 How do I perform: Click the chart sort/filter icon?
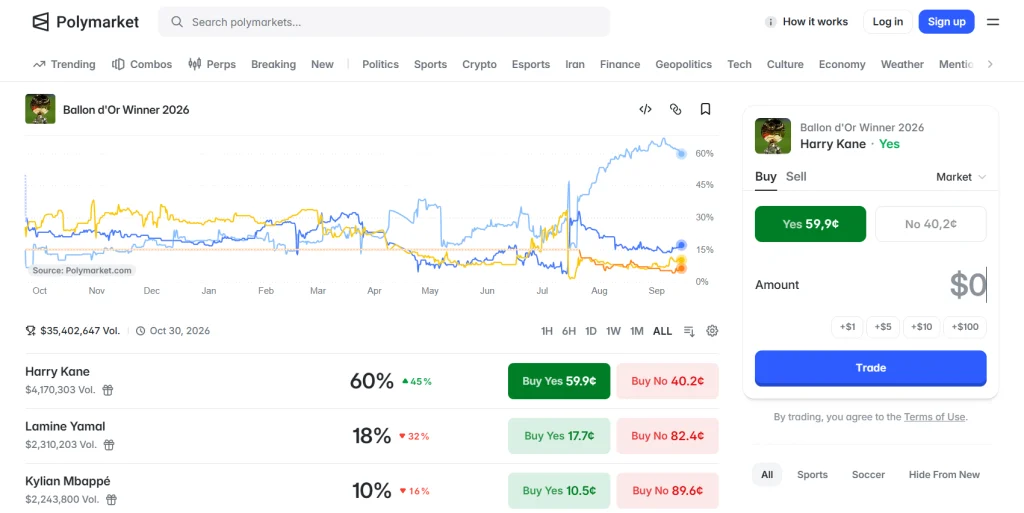click(689, 331)
